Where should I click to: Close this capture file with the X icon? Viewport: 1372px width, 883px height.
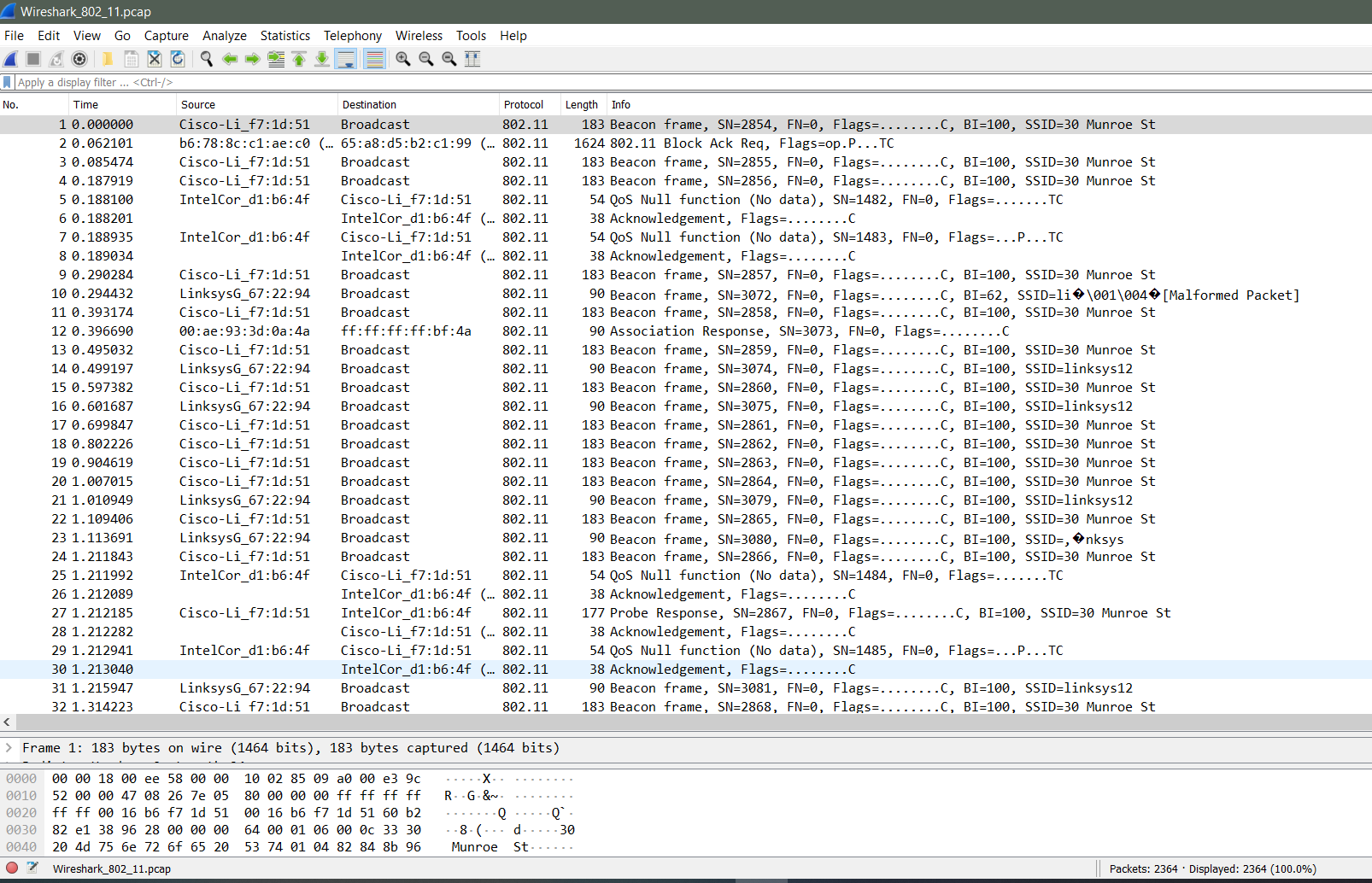(155, 59)
